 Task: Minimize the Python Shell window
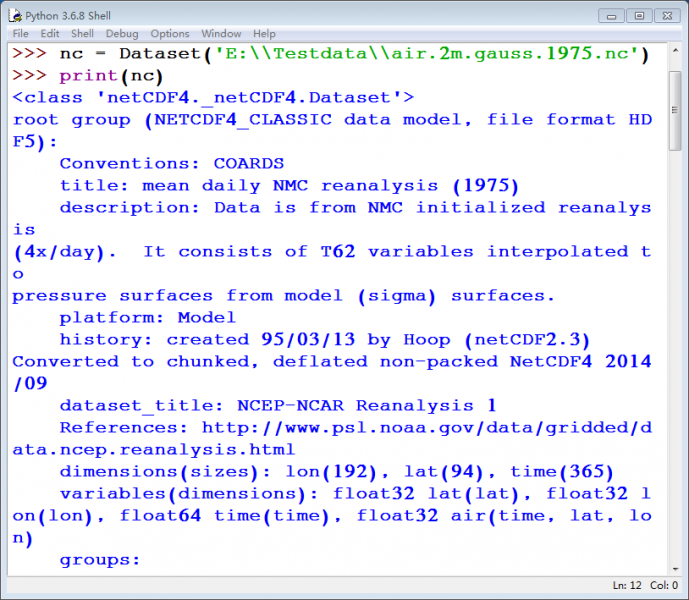[x=612, y=15]
